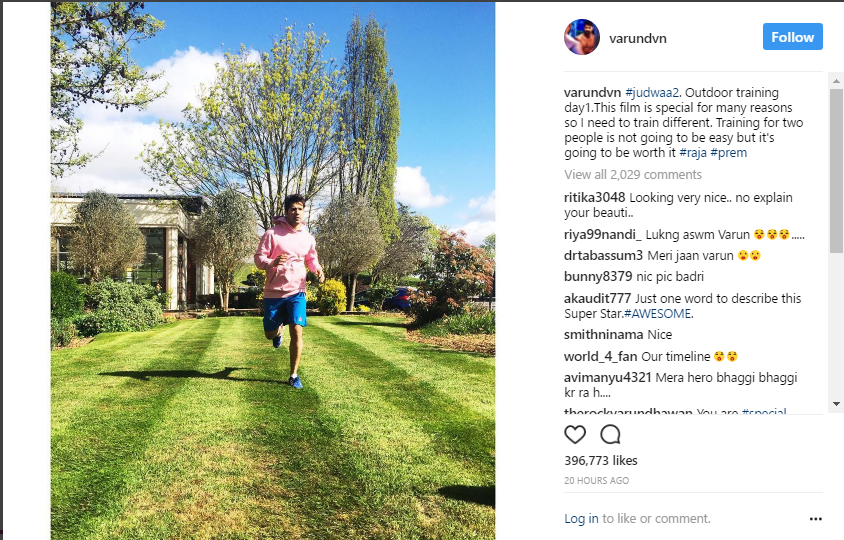Follow the varundvn account

coord(792,37)
